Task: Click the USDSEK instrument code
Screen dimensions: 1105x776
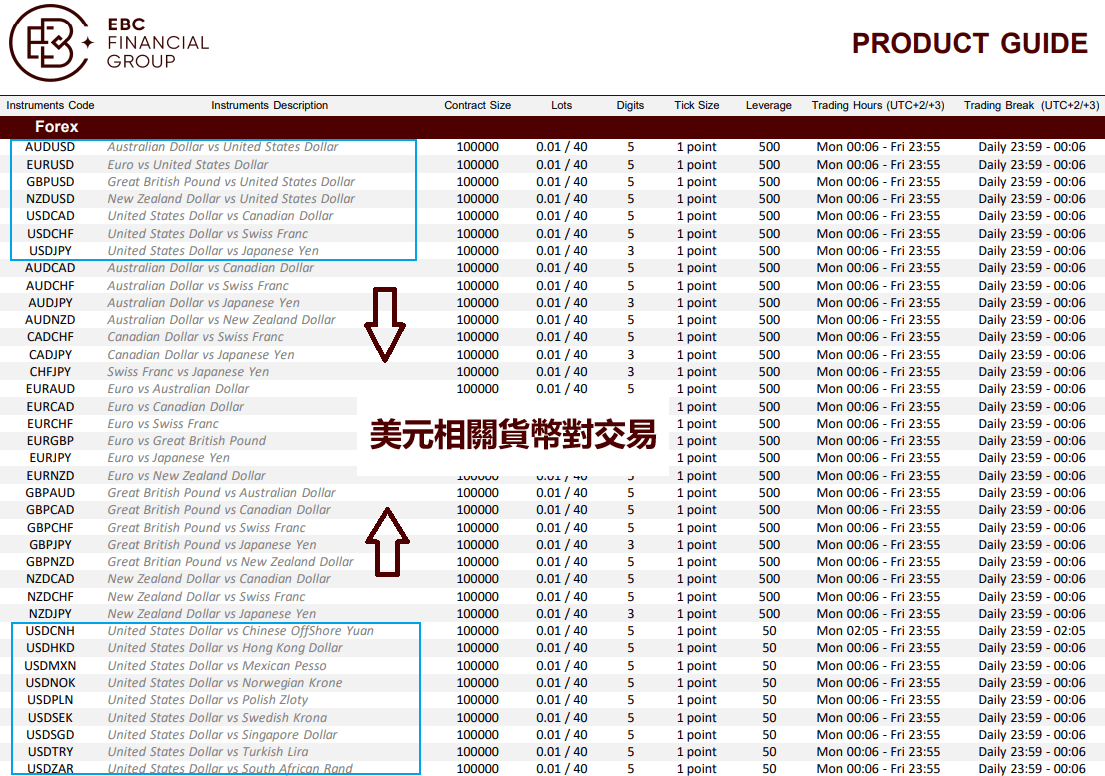Action: pyautogui.click(x=50, y=718)
